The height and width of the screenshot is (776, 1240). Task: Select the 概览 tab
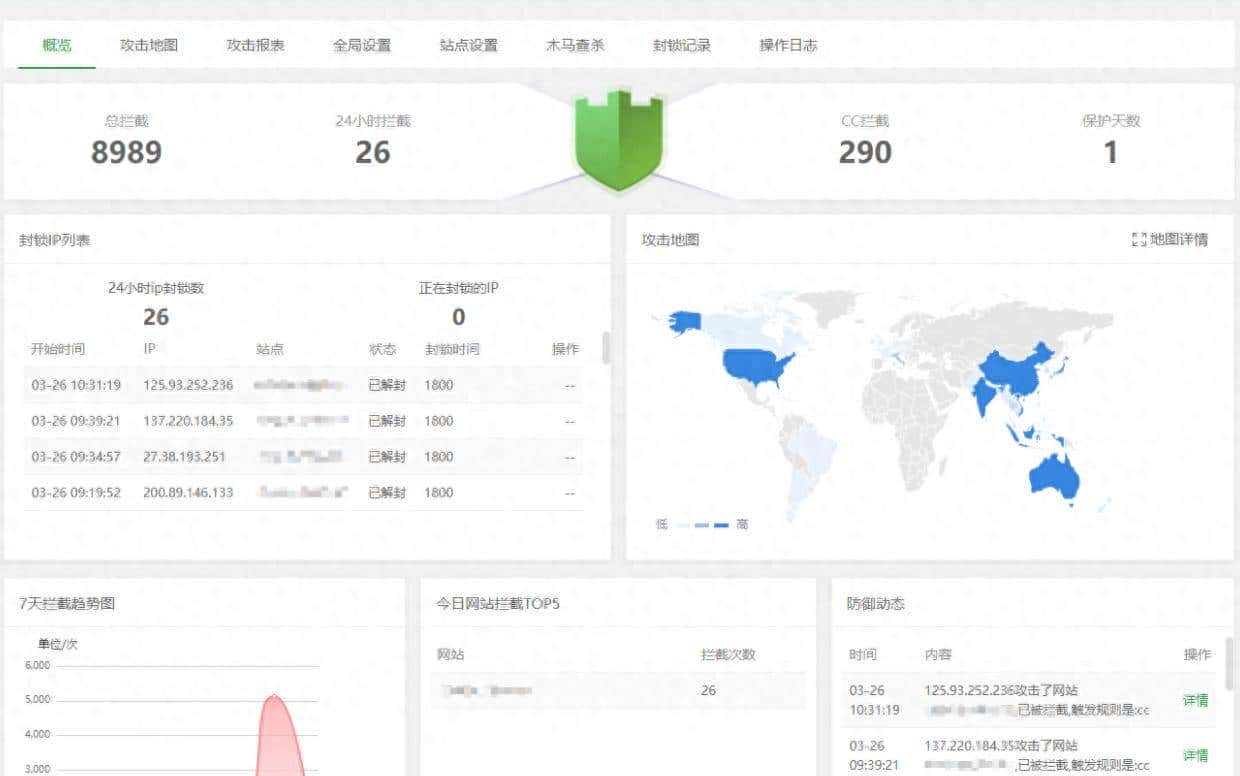click(55, 45)
